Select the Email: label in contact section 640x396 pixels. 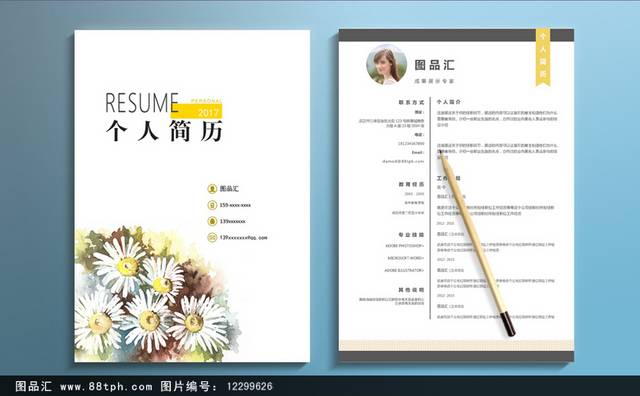[x=418, y=152]
